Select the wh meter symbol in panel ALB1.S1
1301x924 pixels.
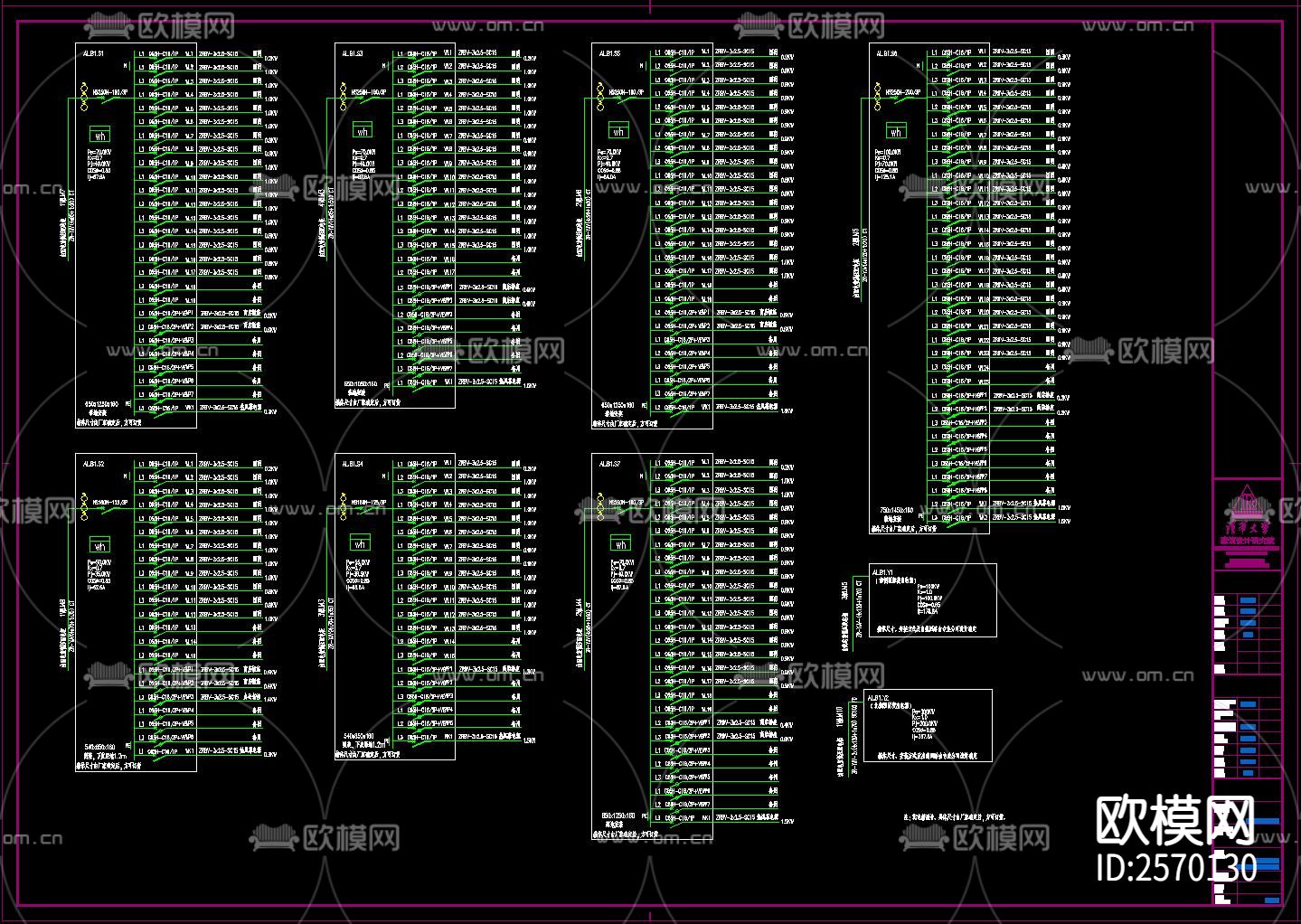[99, 136]
